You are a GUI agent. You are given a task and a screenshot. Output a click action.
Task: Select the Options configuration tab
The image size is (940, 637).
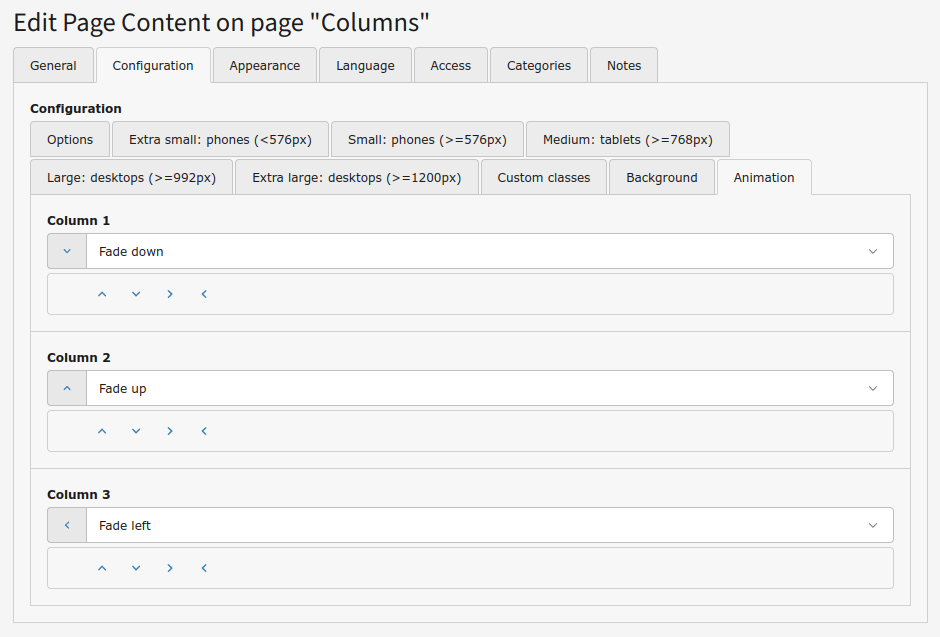[x=70, y=139]
